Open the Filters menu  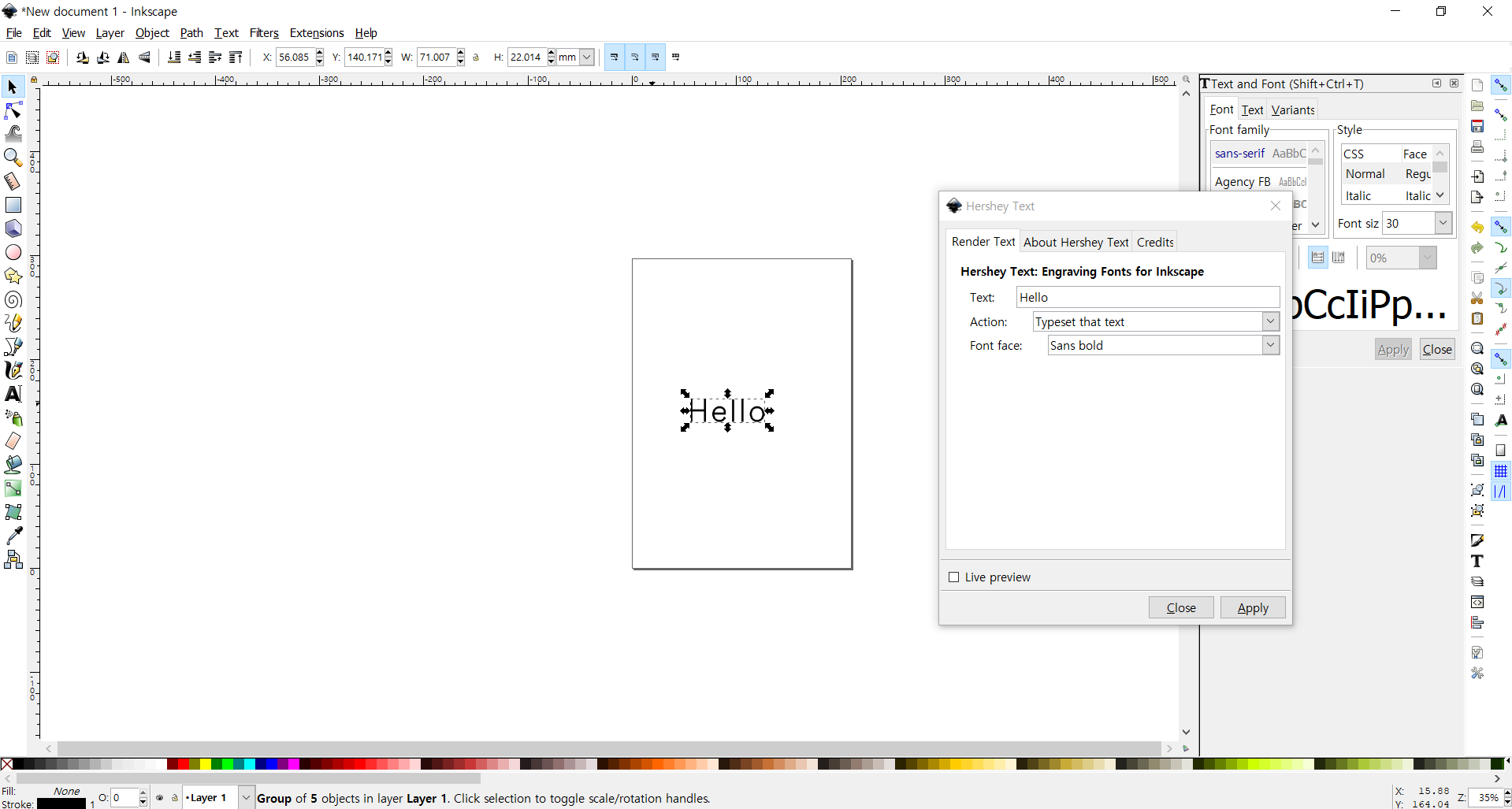coord(264,33)
